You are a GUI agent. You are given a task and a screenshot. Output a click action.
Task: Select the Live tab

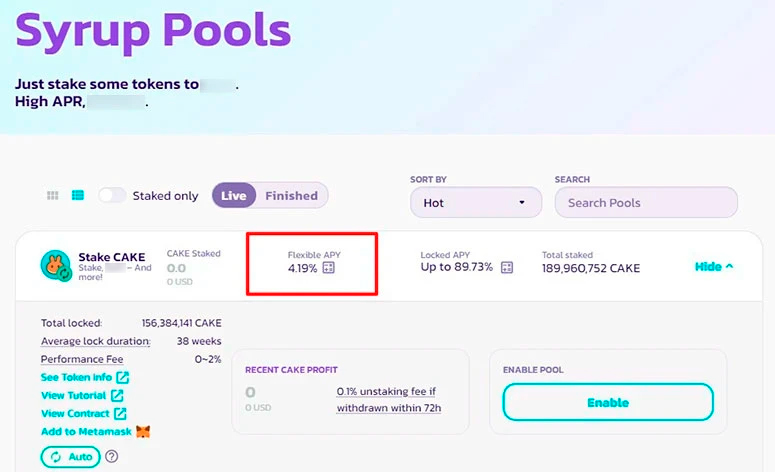234,196
